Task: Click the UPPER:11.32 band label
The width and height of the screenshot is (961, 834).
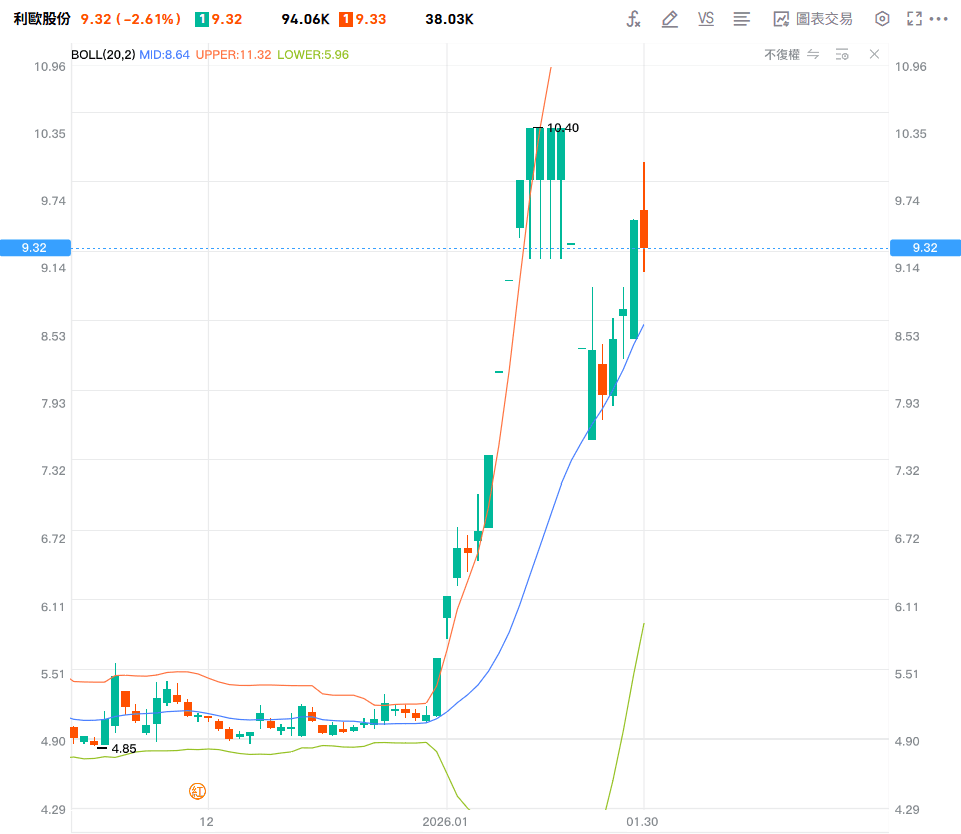Action: click(x=234, y=55)
